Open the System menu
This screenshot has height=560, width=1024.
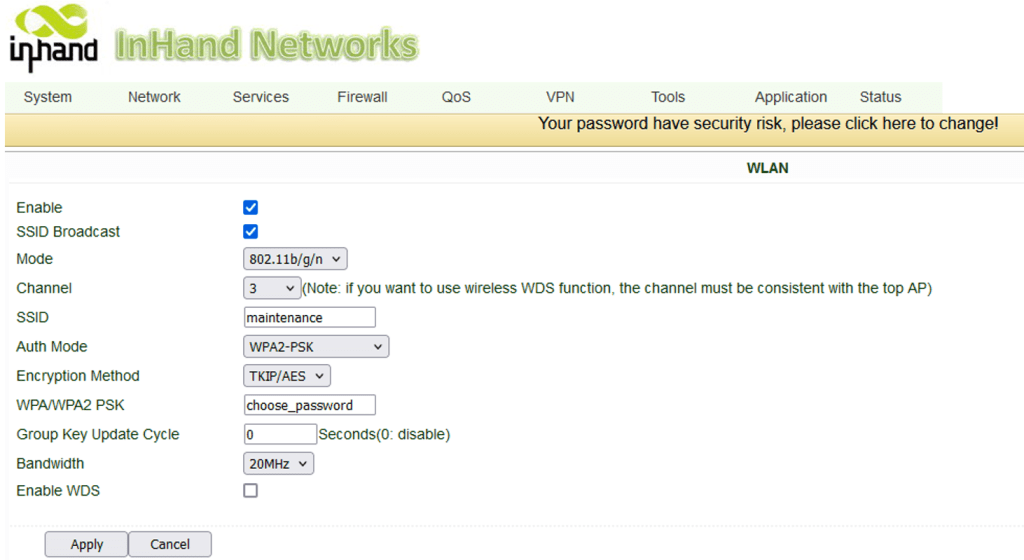click(48, 97)
